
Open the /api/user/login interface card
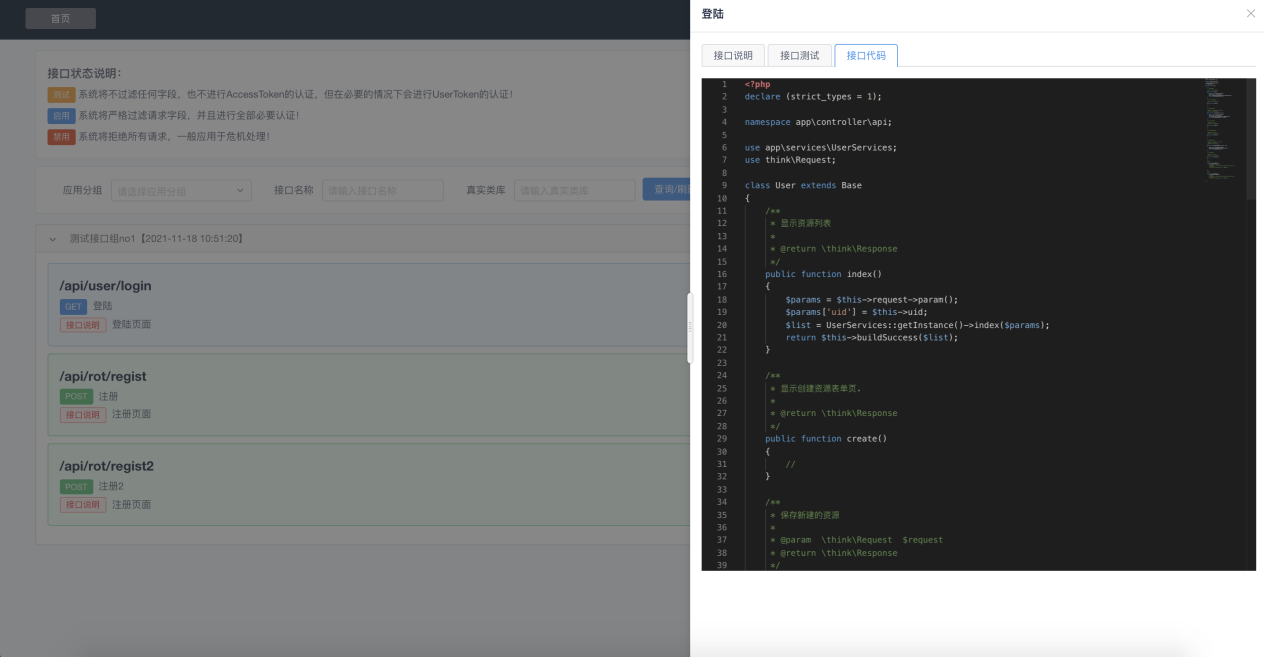368,304
